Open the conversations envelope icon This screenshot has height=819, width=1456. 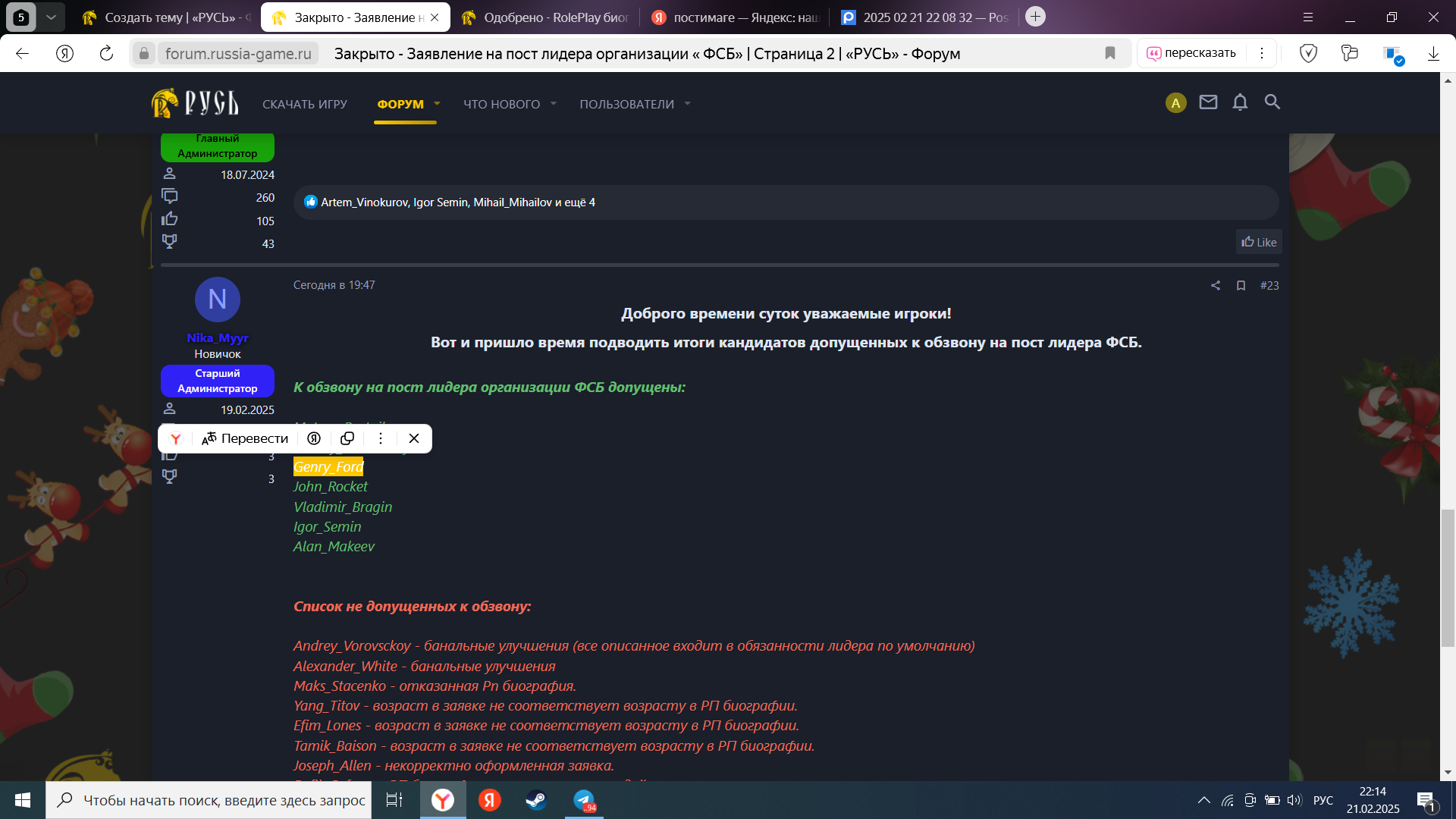(x=1208, y=102)
